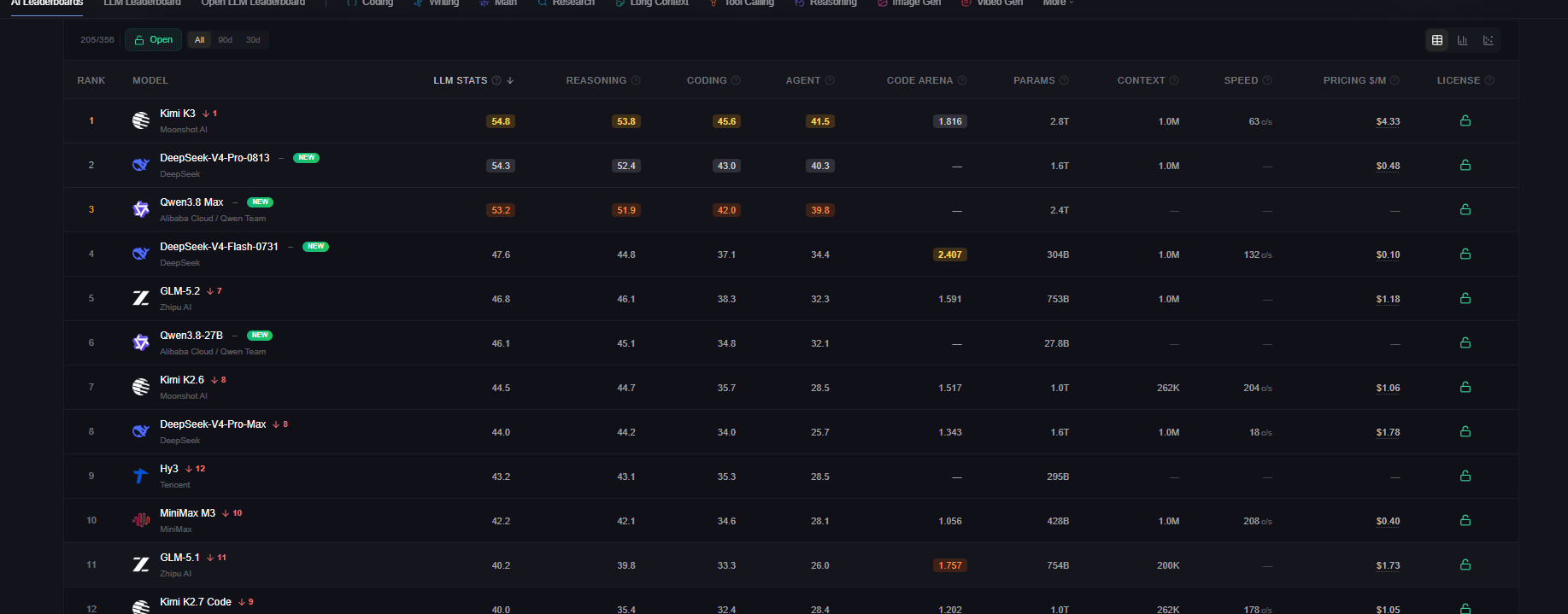This screenshot has width=1568, height=614.
Task: Click the NEW badge beside Qwen3.8-27B
Action: tap(260, 336)
